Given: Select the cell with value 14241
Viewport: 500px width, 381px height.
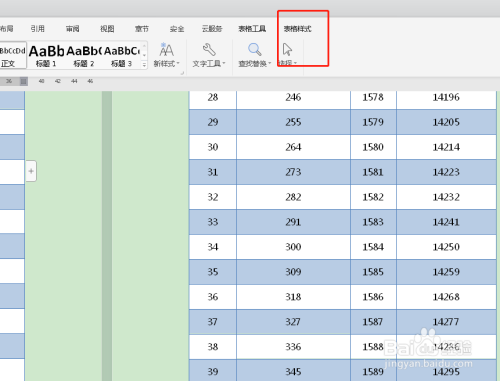Looking at the screenshot, I should (x=446, y=222).
